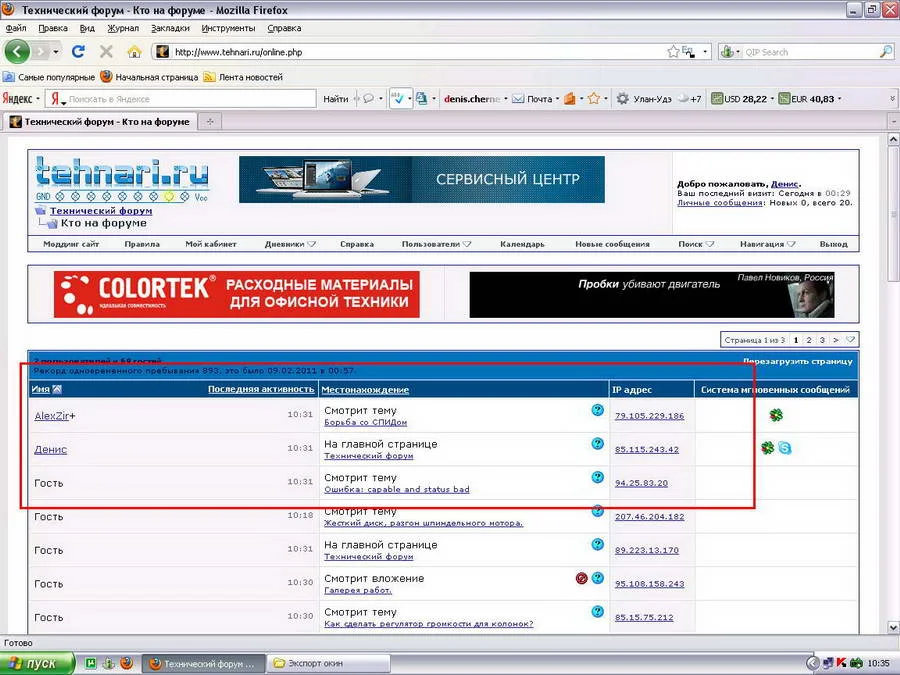
Task: Click the red attachment icon in Галерея работ row
Action: (x=581, y=578)
